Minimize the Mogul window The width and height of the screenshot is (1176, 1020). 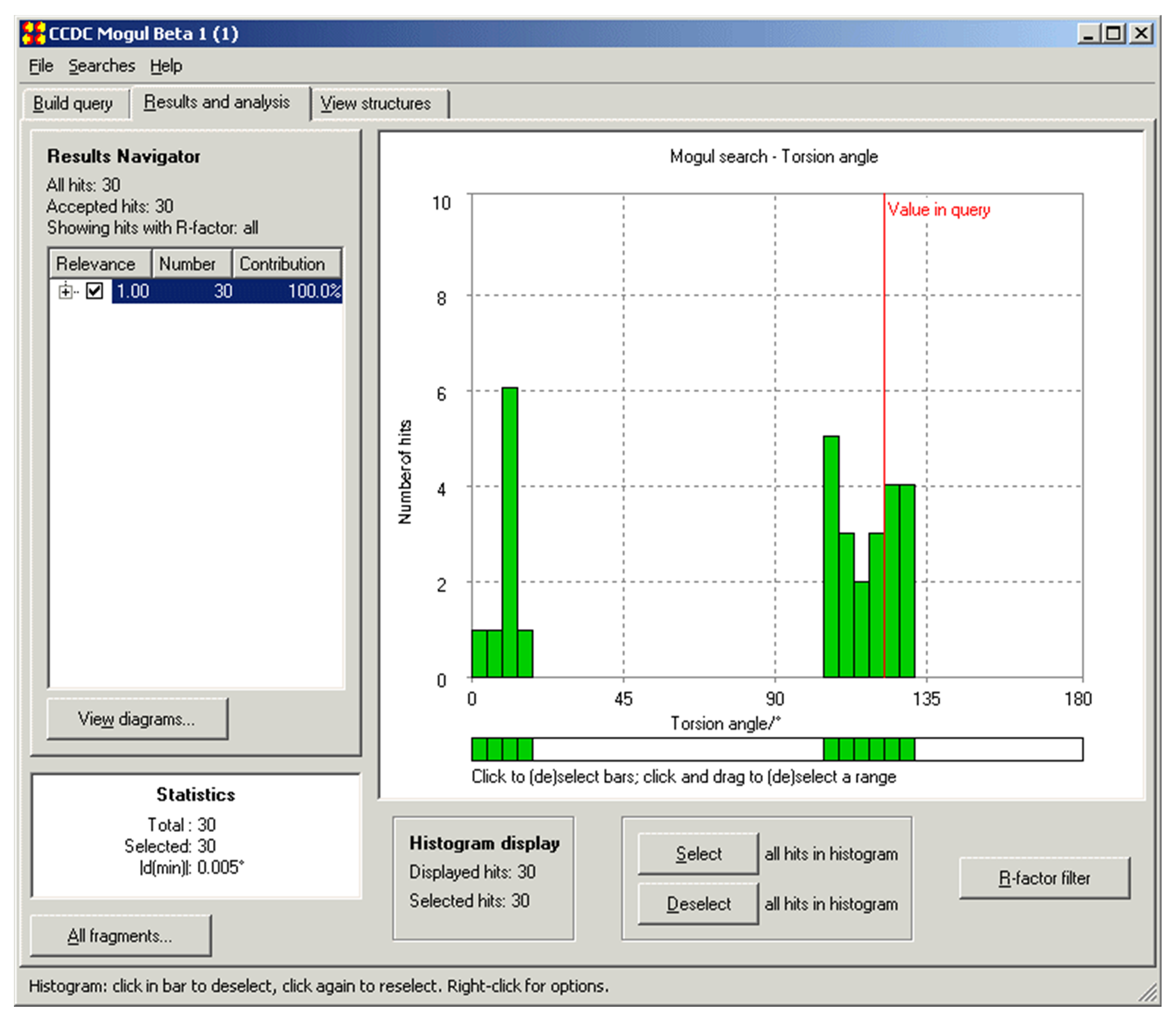tap(1088, 34)
